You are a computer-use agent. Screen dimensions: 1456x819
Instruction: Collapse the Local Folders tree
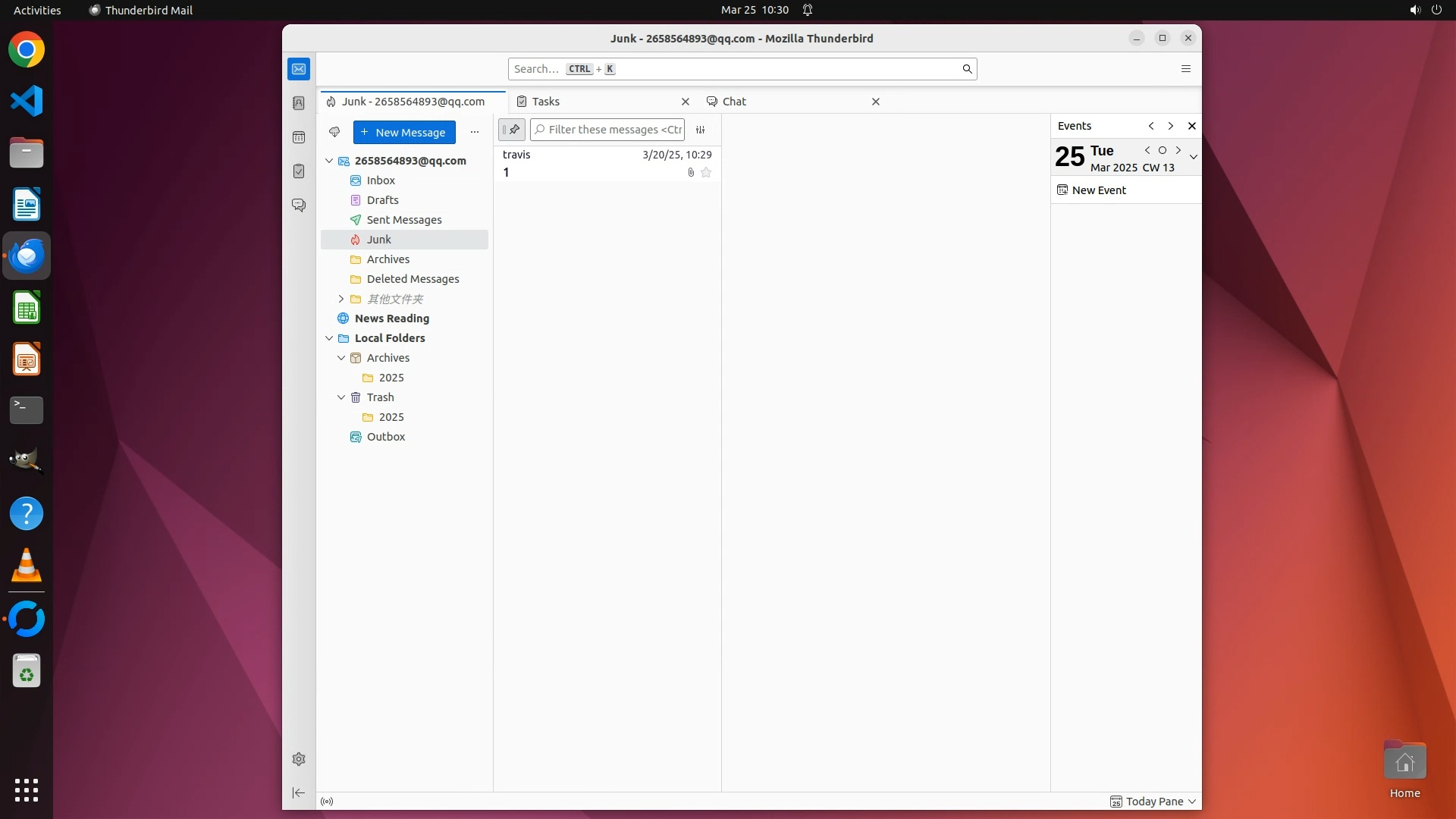click(x=329, y=338)
